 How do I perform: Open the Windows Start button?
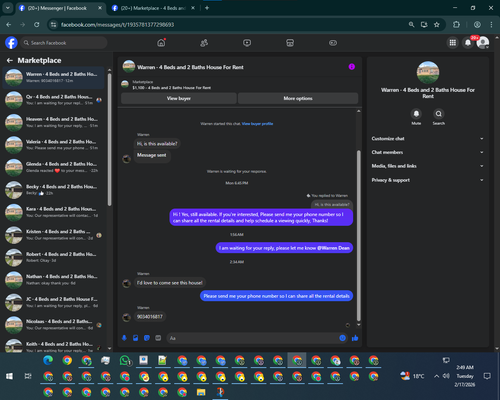click(9, 376)
